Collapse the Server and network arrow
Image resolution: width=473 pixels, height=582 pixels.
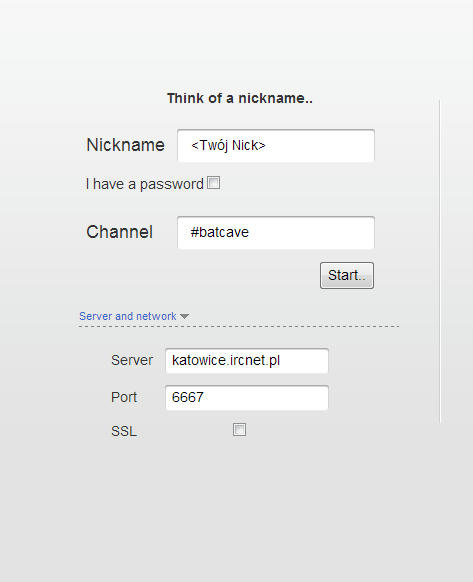[185, 317]
